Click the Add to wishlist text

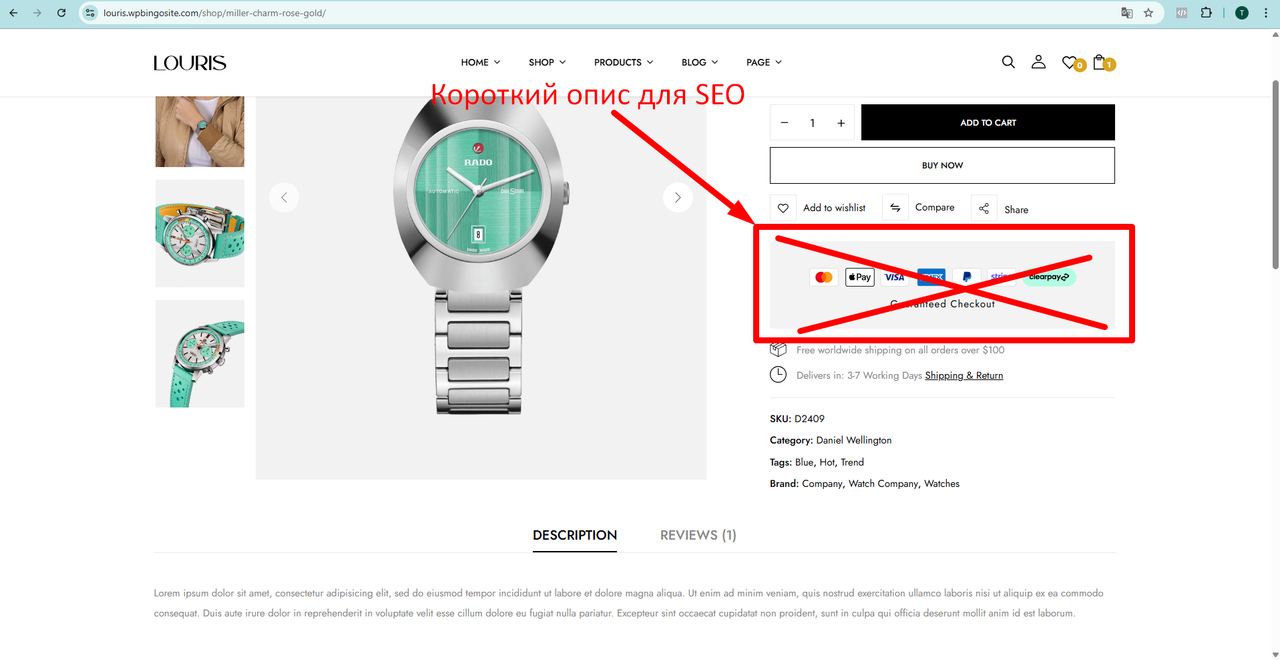[x=834, y=208]
